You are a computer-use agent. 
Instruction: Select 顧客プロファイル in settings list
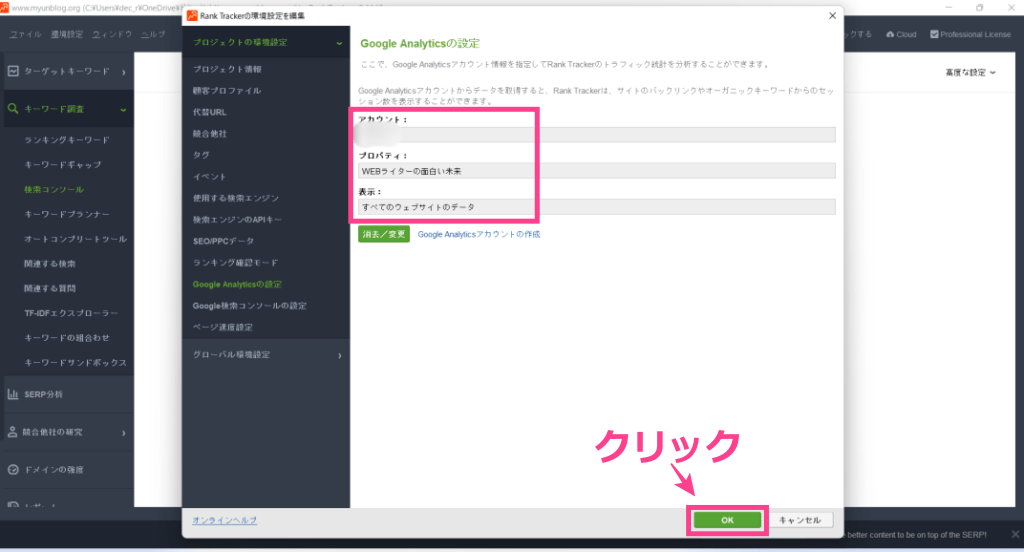click(227, 91)
